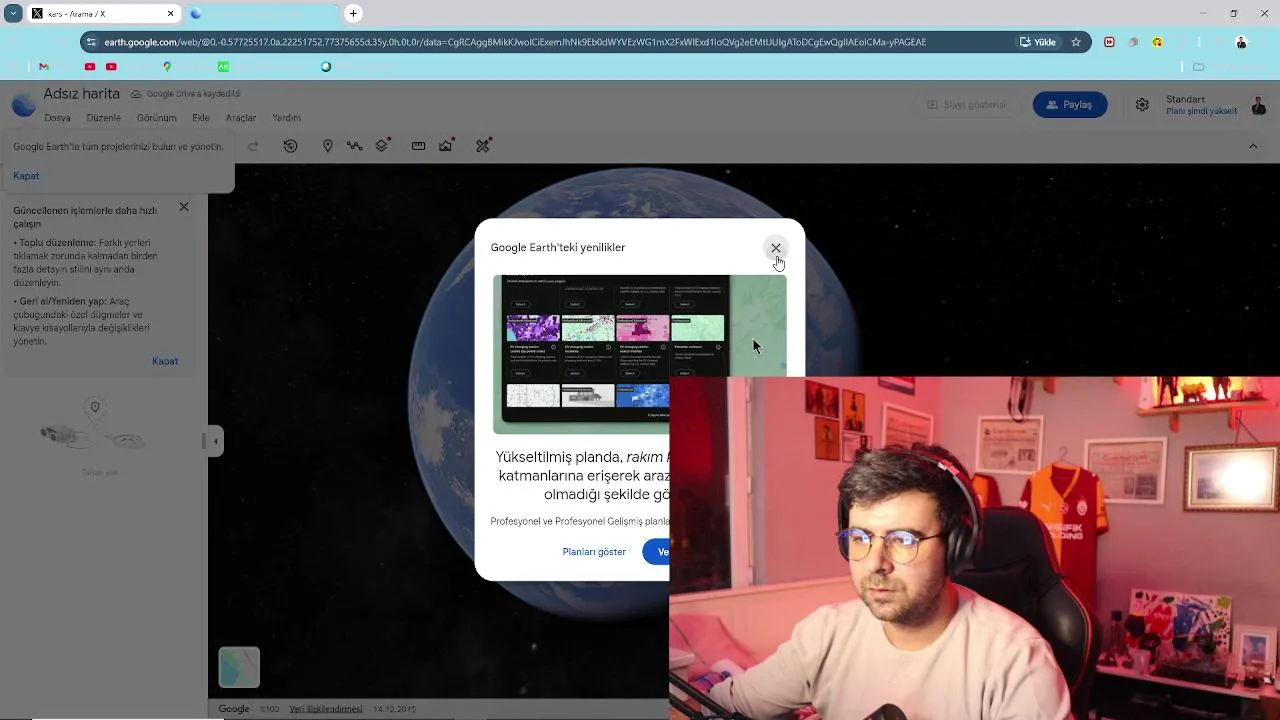Select the add placemark pin tool
Viewport: 1280px width, 720px height.
[327, 146]
